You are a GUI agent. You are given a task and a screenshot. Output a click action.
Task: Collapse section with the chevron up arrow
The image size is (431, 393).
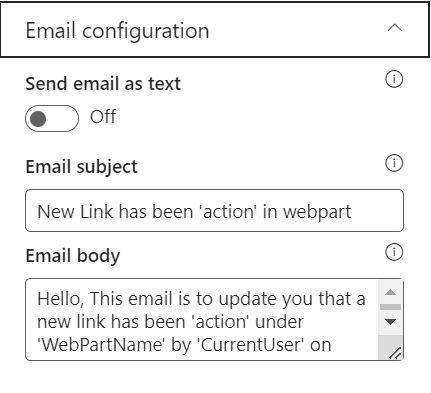[395, 28]
